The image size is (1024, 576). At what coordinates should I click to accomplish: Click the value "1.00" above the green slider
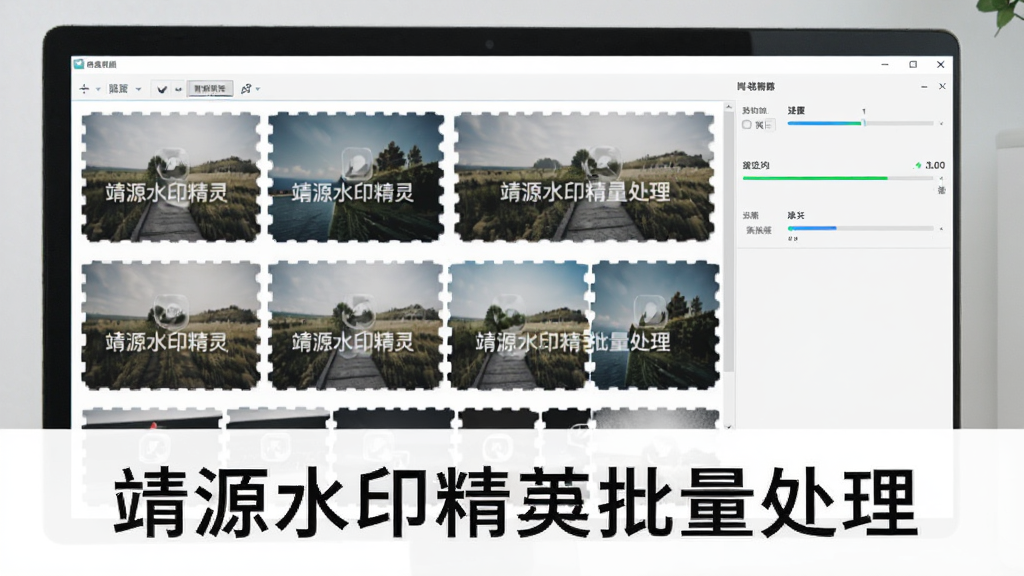[x=935, y=165]
